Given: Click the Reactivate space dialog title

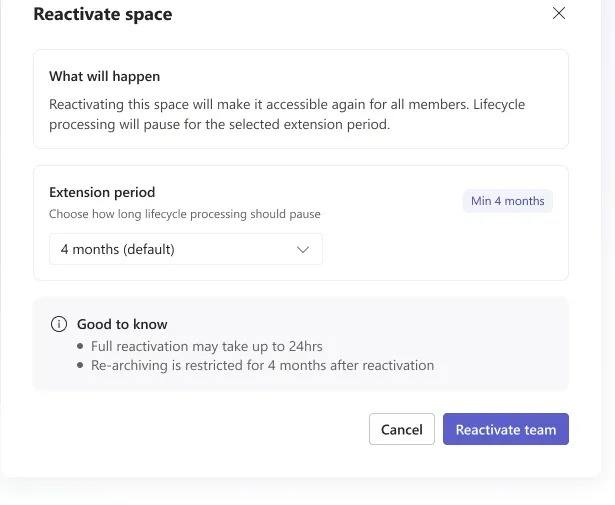Looking at the screenshot, I should [x=103, y=14].
